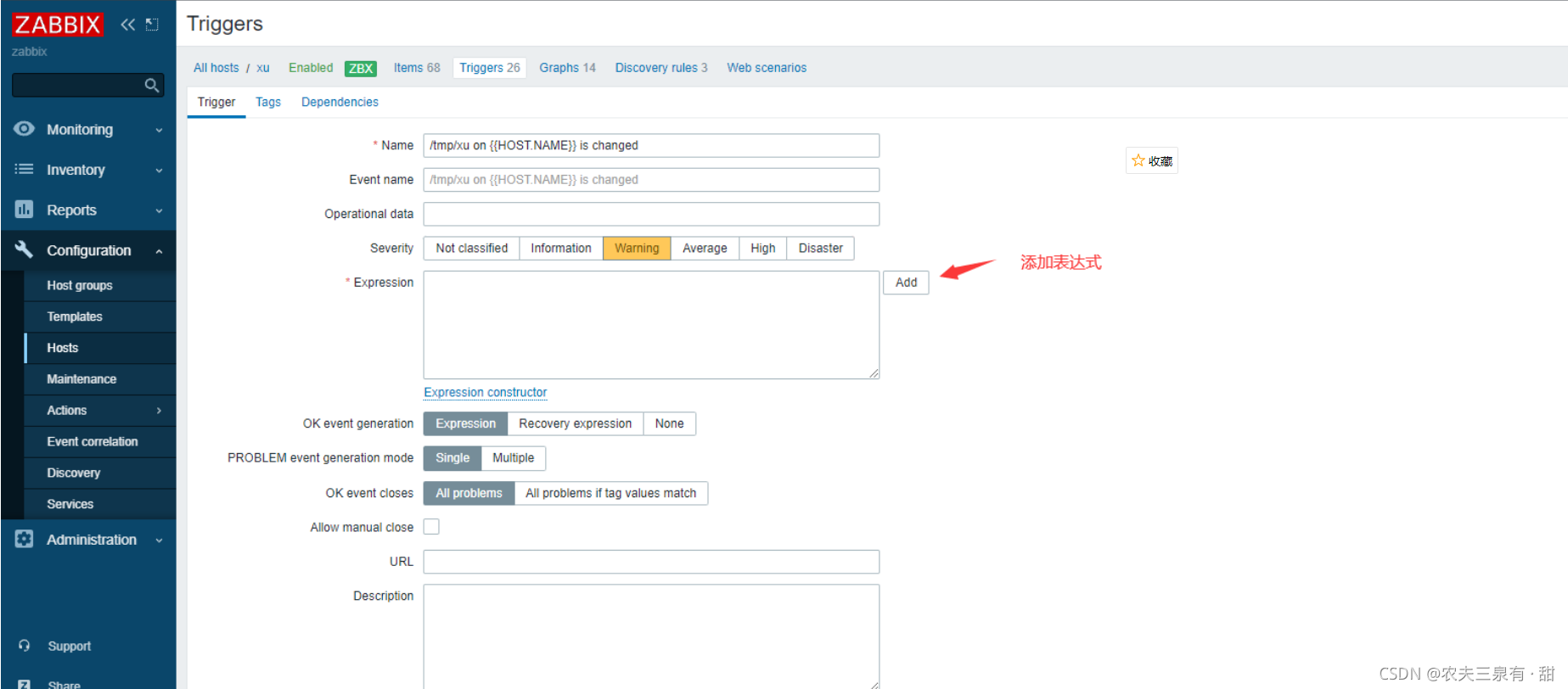Focus the sidebar search box
The height and width of the screenshot is (689, 1568).
pos(87,85)
